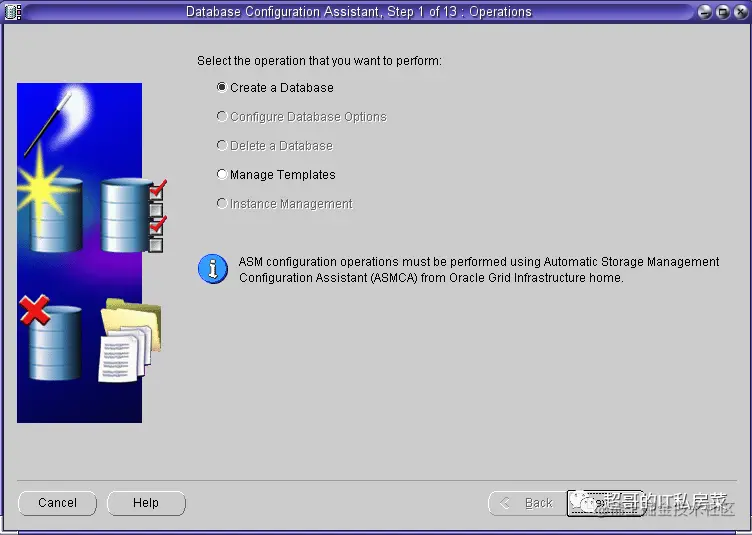Click the blue information icon

coord(213,269)
